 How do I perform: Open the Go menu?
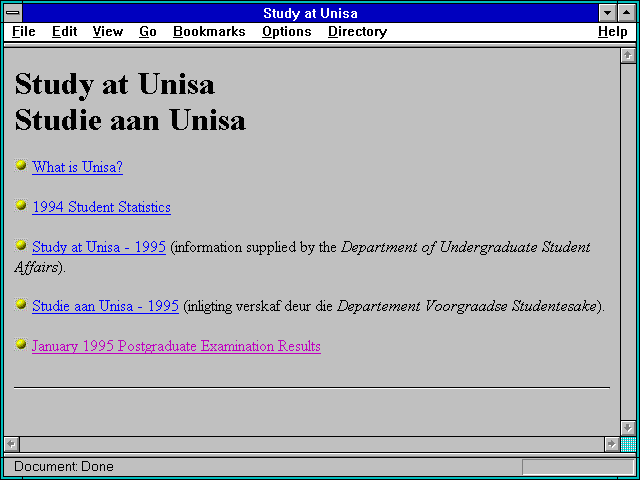pos(148,31)
